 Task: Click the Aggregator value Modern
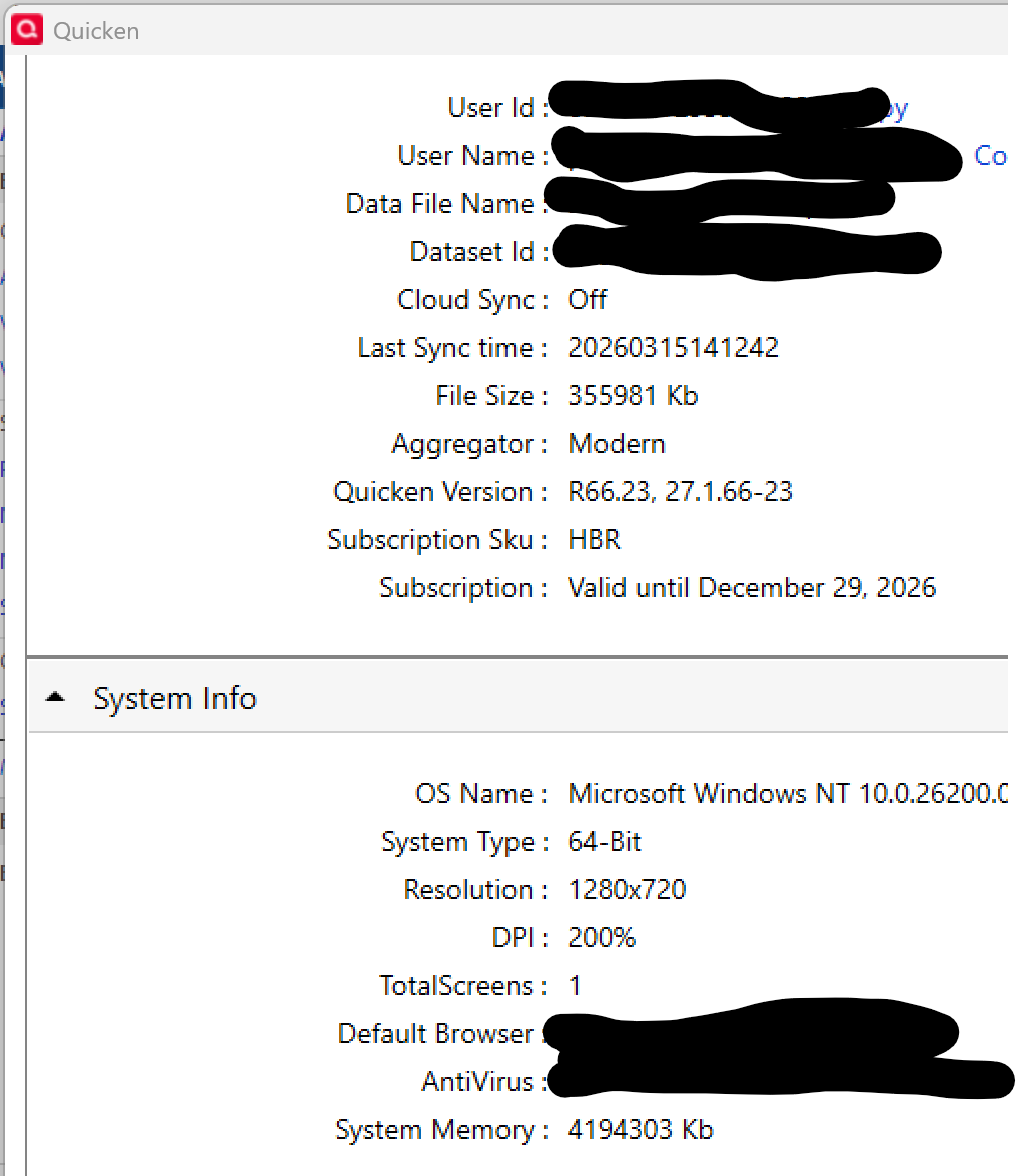(x=617, y=444)
